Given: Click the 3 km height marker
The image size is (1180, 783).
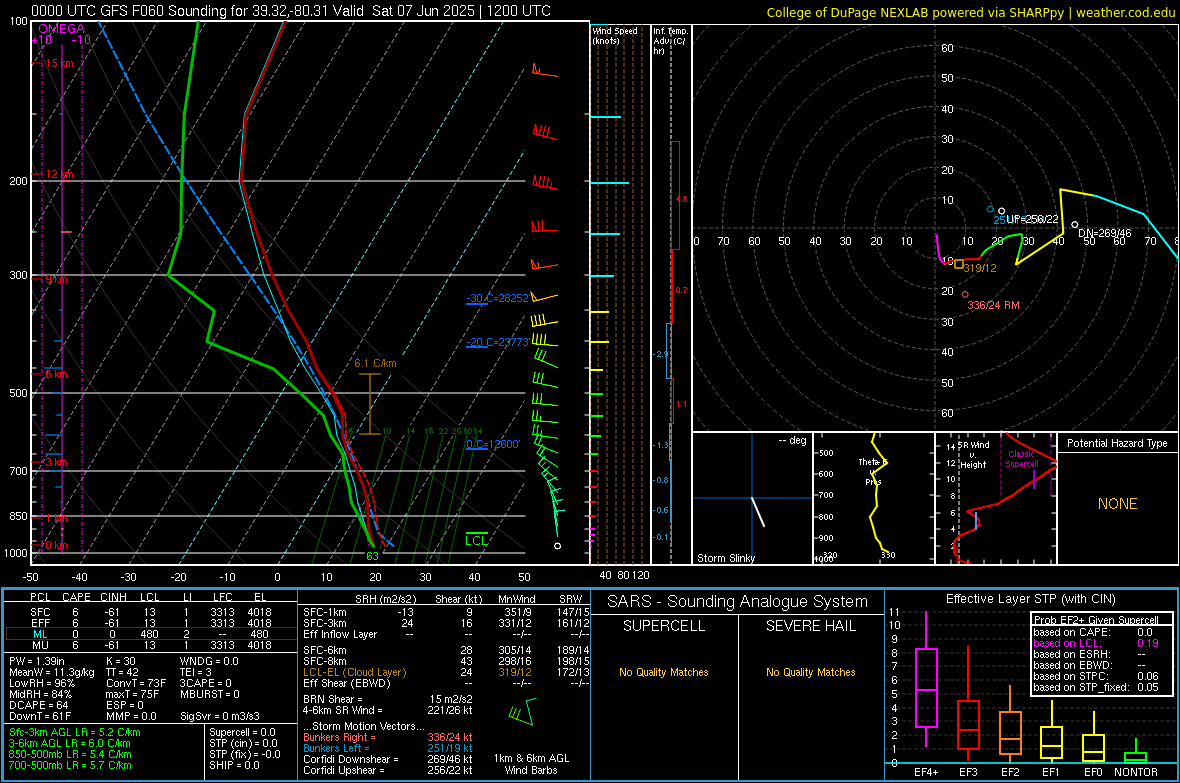Looking at the screenshot, I should 56,462.
